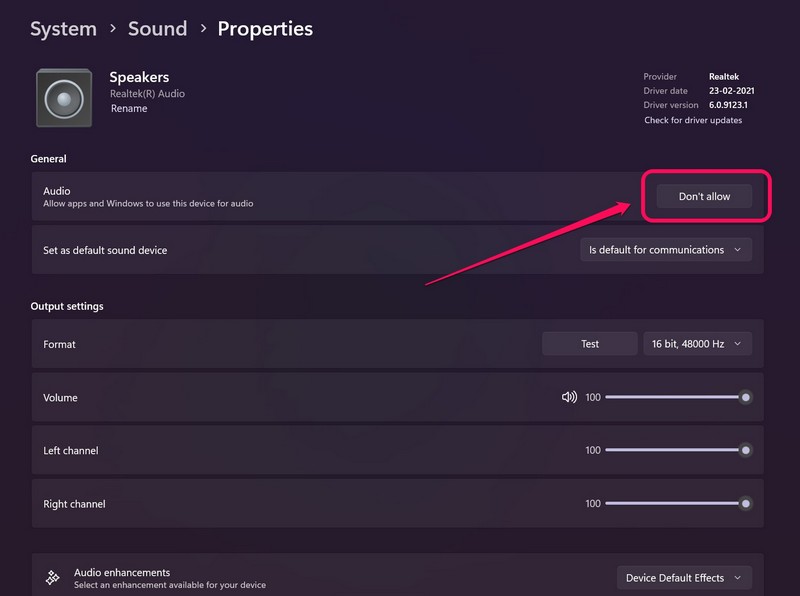Click the Set as default sound device row
The image size is (800, 596).
300,250
